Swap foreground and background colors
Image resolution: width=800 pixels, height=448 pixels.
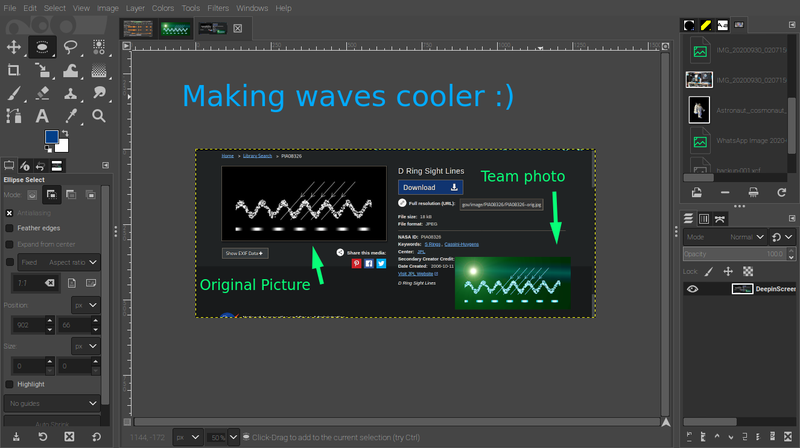(x=65, y=134)
